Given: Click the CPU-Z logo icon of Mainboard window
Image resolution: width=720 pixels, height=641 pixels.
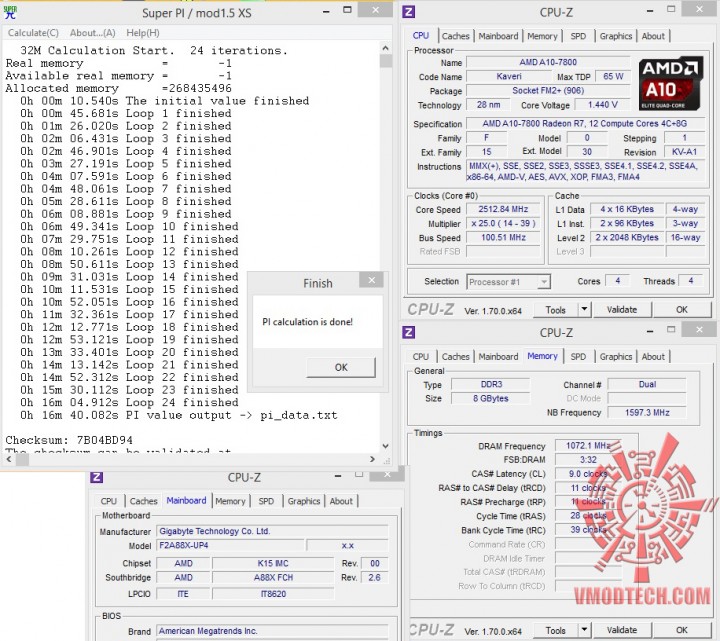Looking at the screenshot, I should 96,477.
